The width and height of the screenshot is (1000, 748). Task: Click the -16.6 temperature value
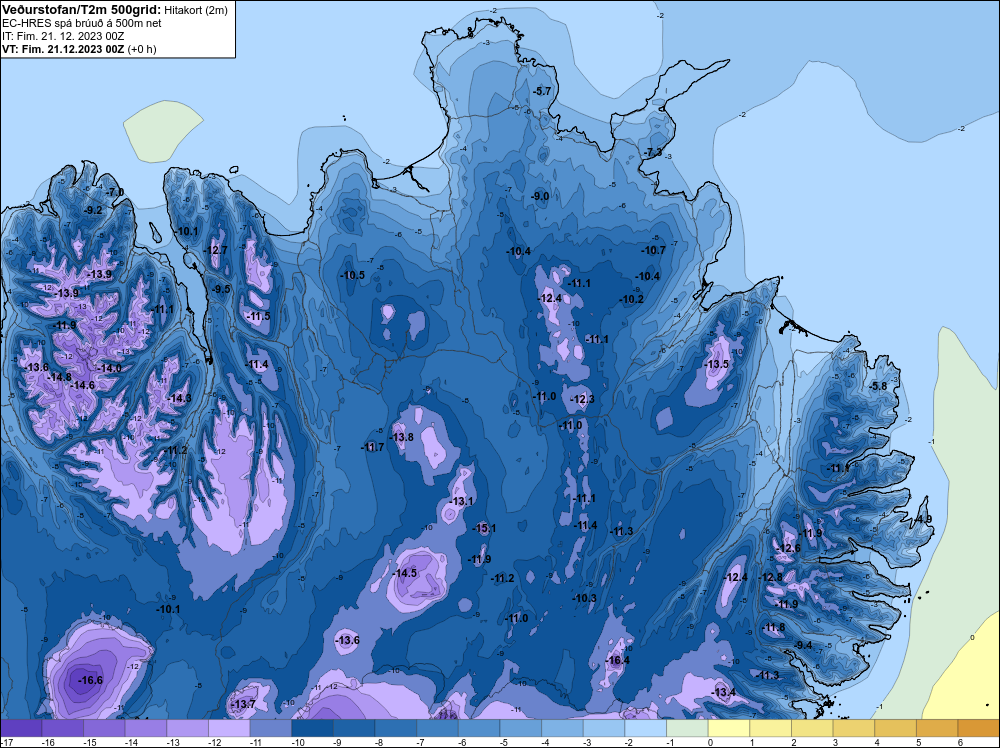90,680
